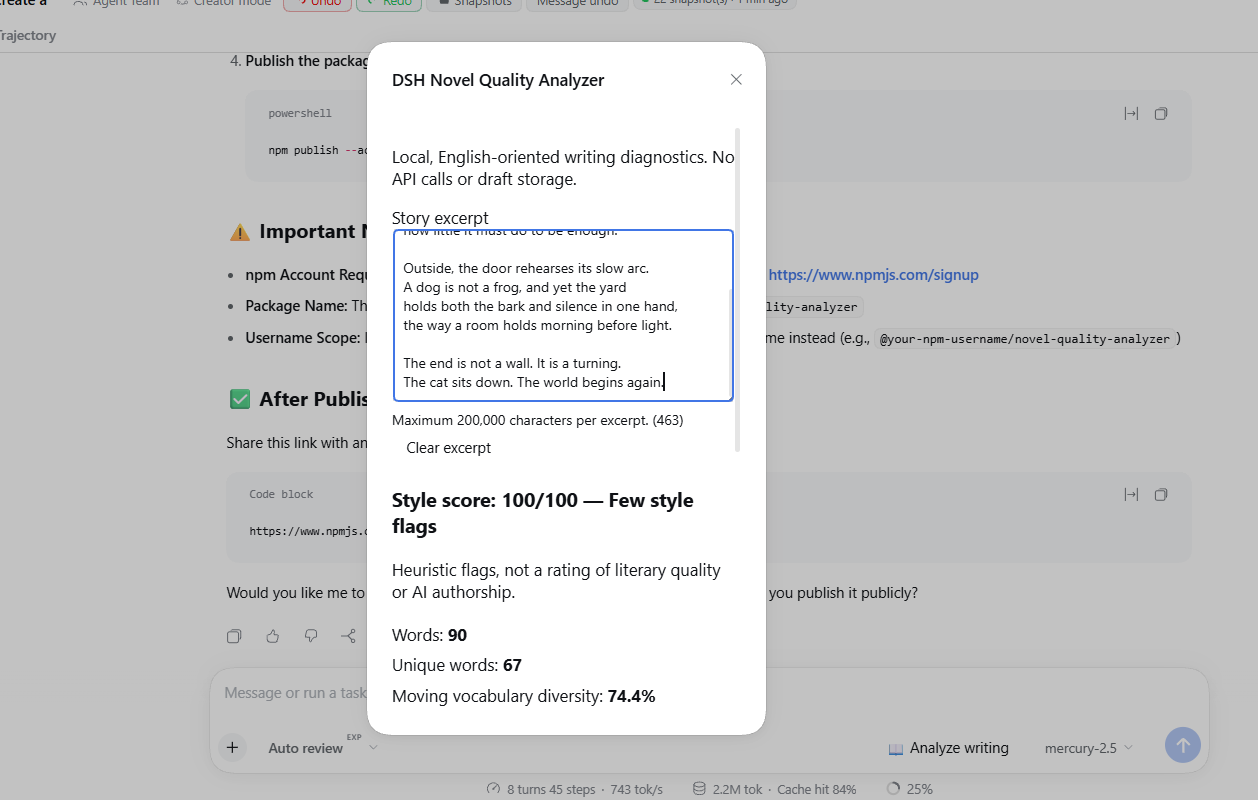Click the '2.2M tok' token usage indicator
Screen dimensions: 1258x800
coord(727,789)
